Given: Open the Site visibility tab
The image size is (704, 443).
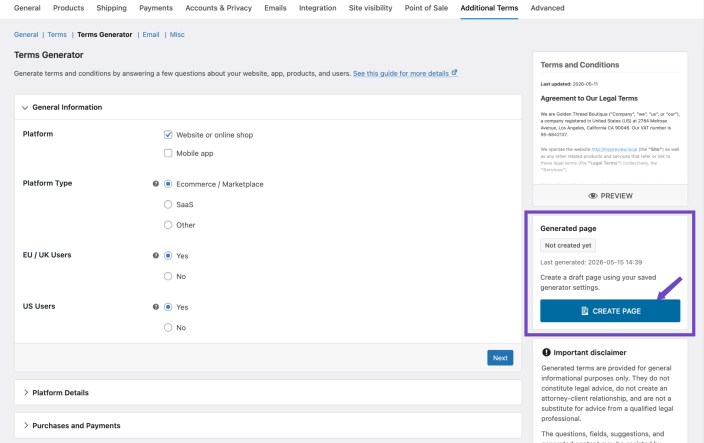Looking at the screenshot, I should 370,8.
